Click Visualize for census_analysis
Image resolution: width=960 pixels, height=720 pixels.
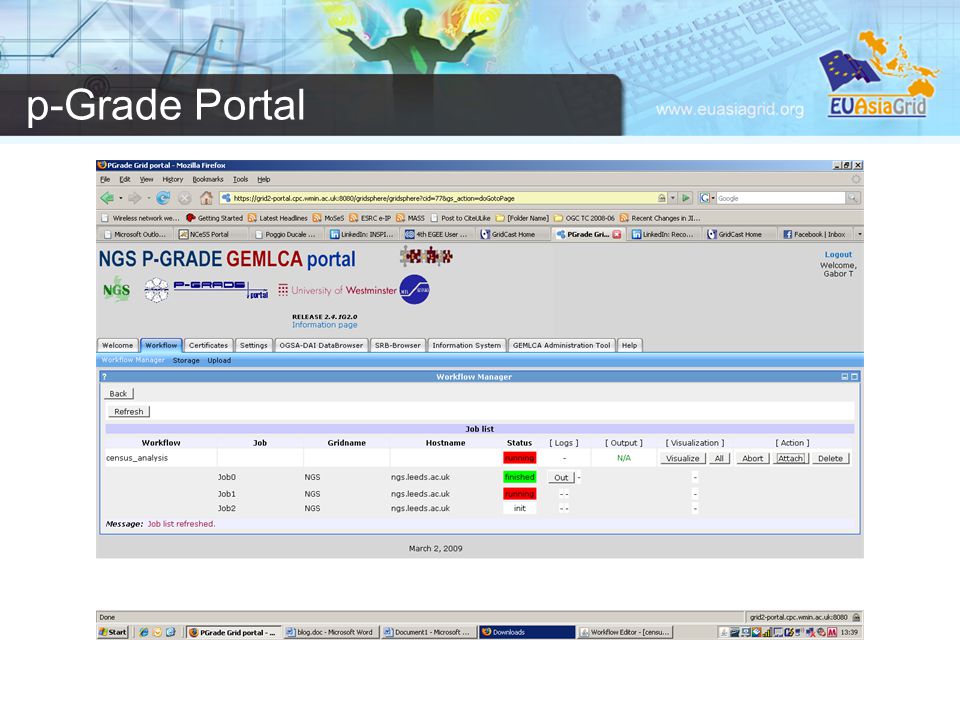click(683, 458)
